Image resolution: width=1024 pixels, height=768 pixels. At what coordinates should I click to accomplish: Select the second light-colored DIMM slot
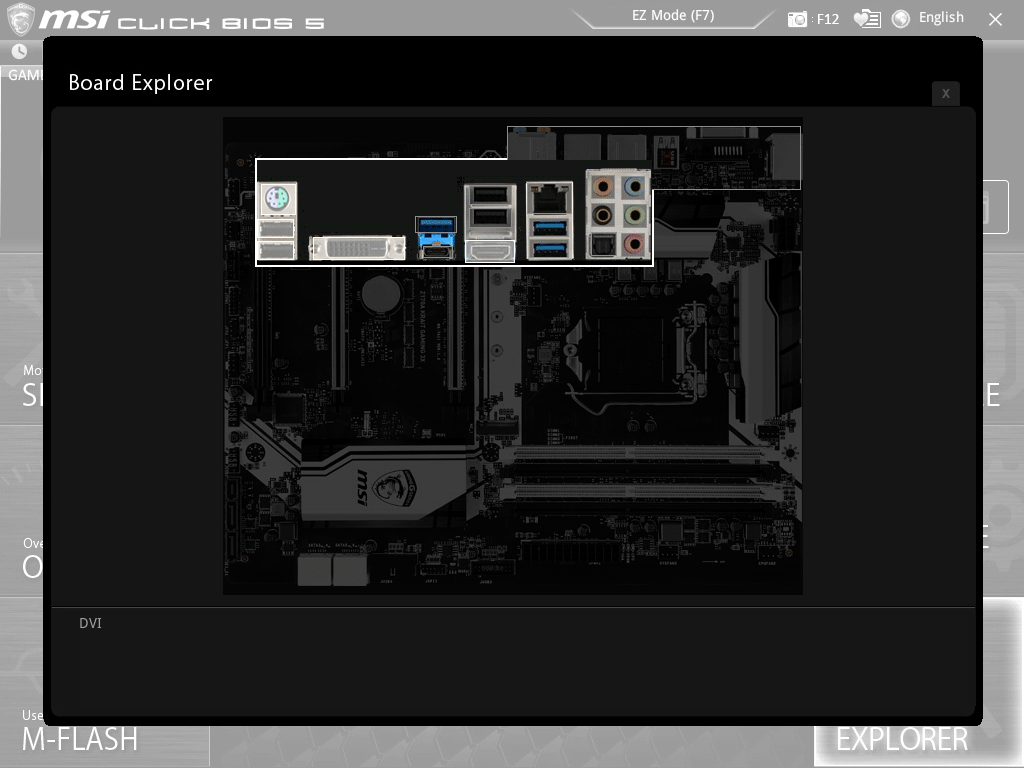tap(637, 491)
